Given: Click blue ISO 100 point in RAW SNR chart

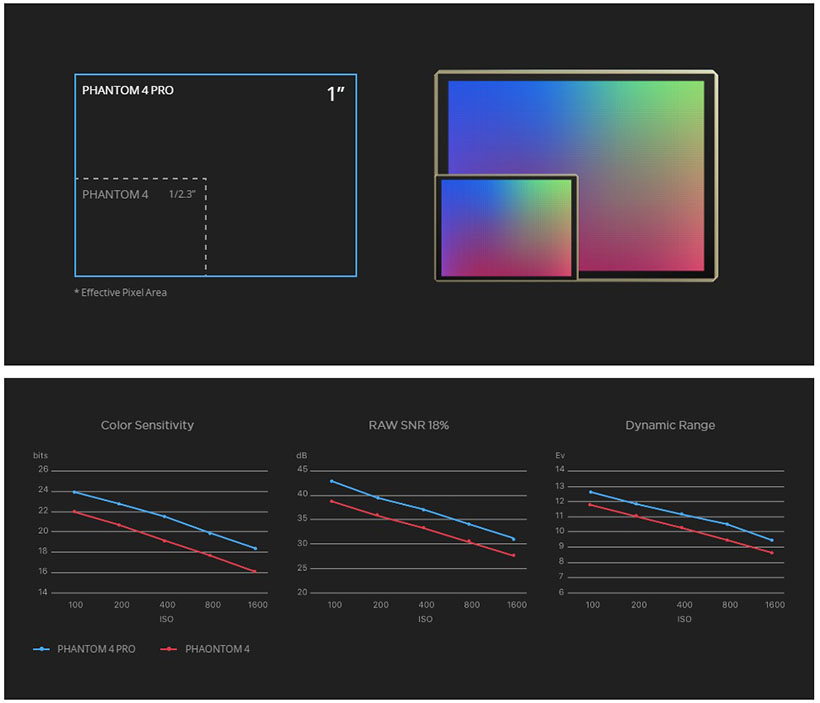Looking at the screenshot, I should pyautogui.click(x=331, y=481).
